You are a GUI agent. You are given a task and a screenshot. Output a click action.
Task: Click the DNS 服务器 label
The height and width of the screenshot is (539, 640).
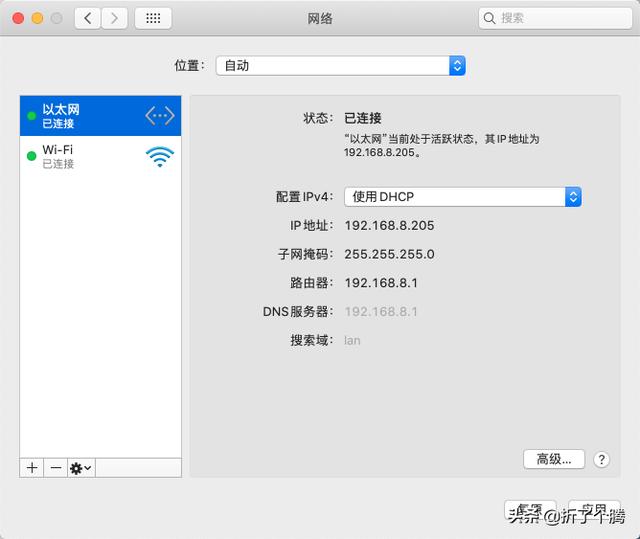pos(298,312)
